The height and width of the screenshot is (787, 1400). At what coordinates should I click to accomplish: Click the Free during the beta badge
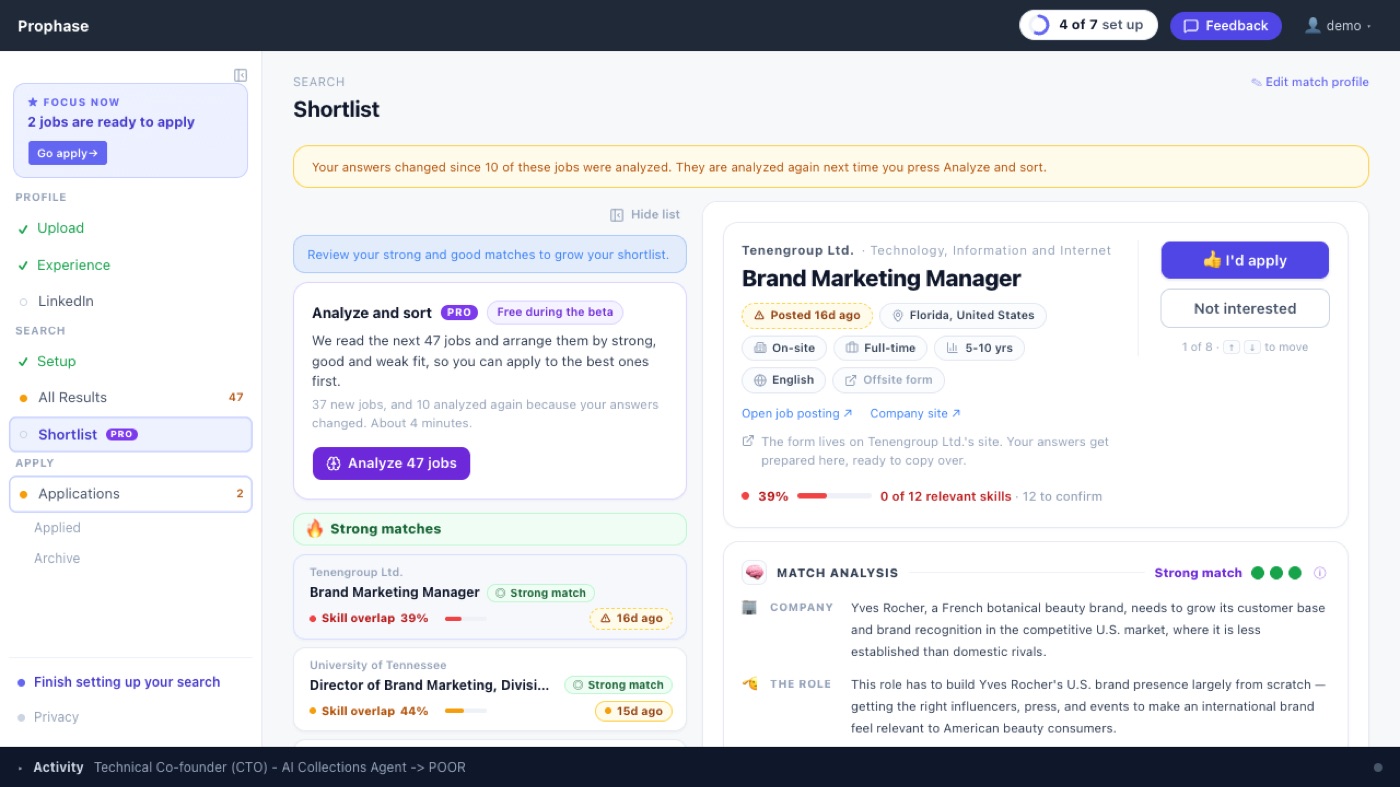[x=555, y=312]
